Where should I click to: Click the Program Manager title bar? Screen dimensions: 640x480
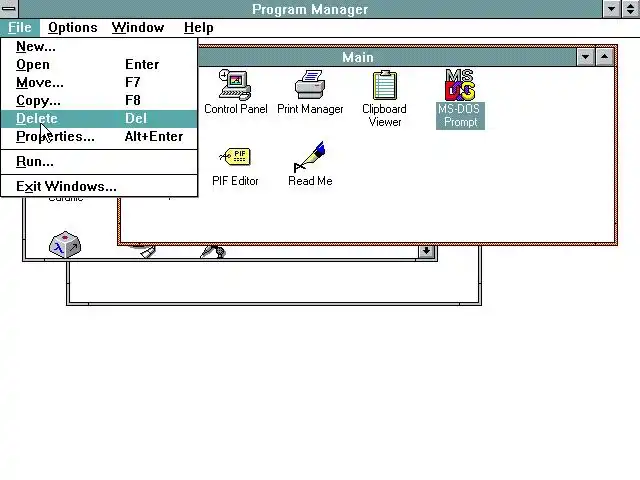click(310, 9)
